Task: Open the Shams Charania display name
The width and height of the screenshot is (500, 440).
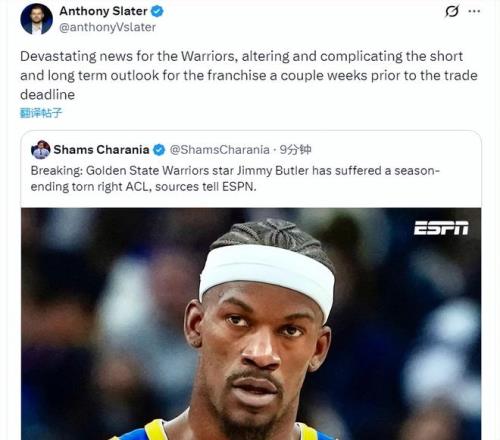Action: coord(101,150)
